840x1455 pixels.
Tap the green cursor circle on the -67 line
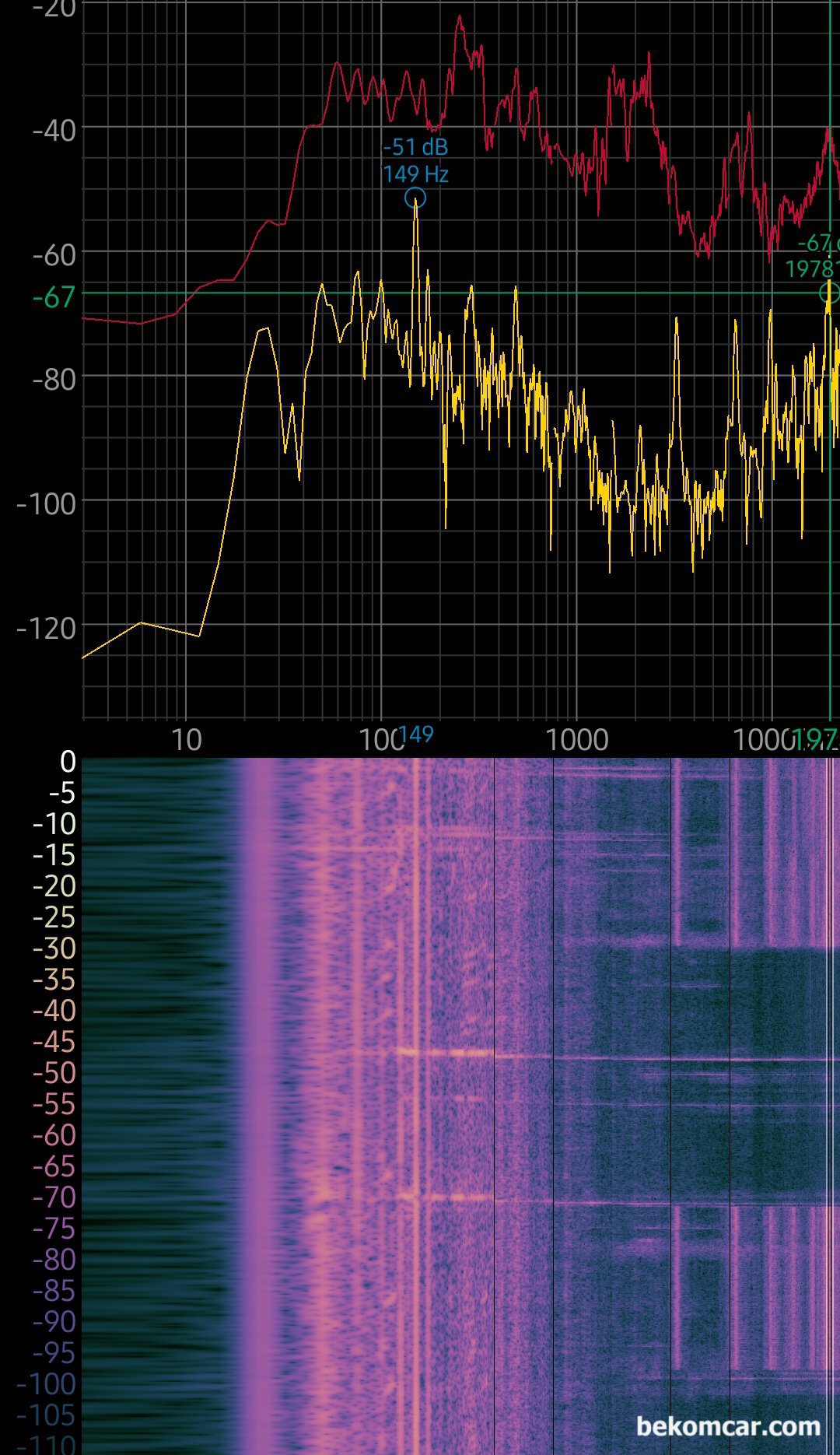pos(829,293)
